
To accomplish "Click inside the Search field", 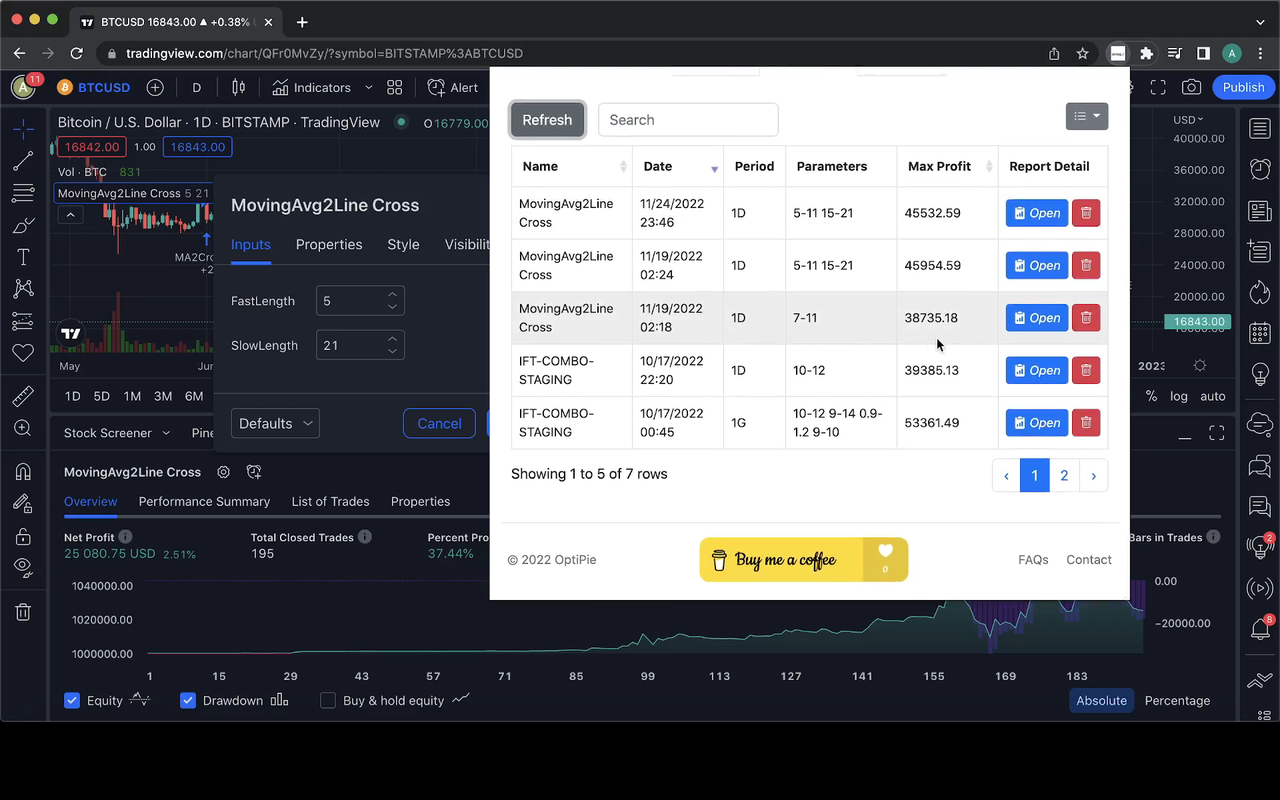I will point(688,119).
